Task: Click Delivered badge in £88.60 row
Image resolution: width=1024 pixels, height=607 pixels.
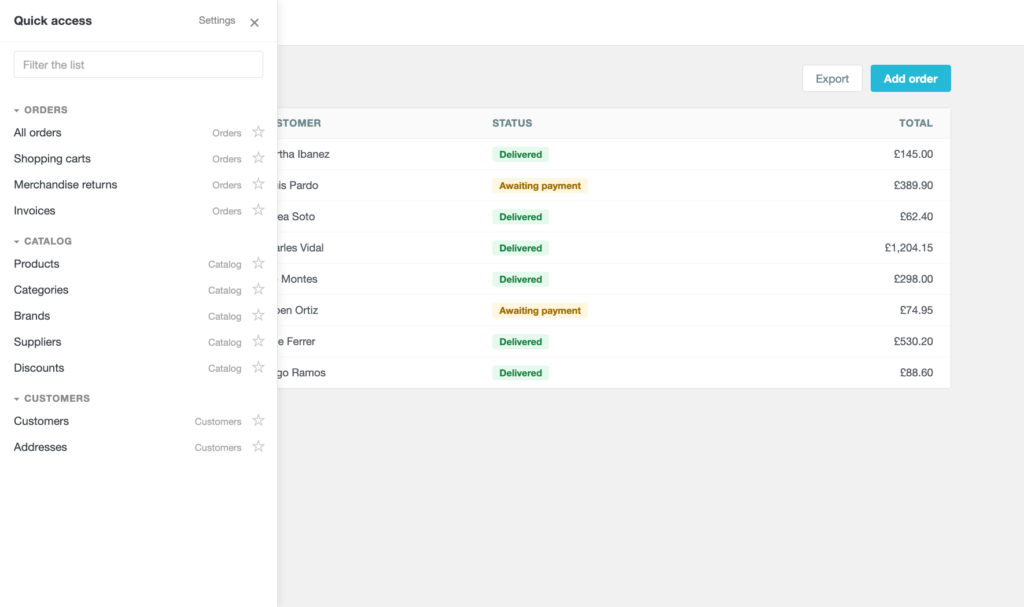Action: (x=520, y=373)
